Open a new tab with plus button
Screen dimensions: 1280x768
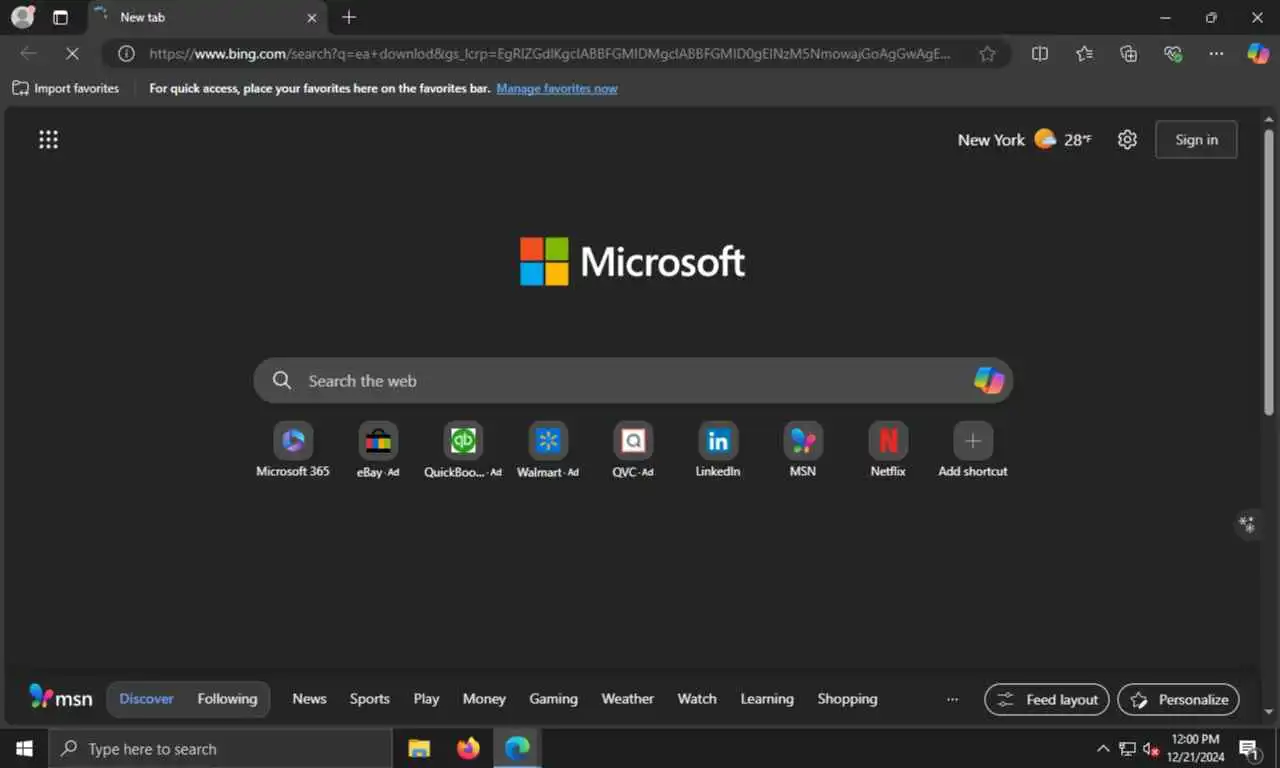348,17
